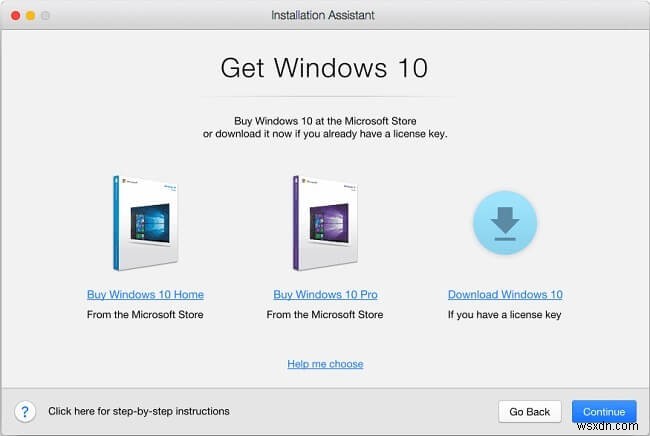Open the Help me choose link
The height and width of the screenshot is (436, 650).
[x=325, y=364]
